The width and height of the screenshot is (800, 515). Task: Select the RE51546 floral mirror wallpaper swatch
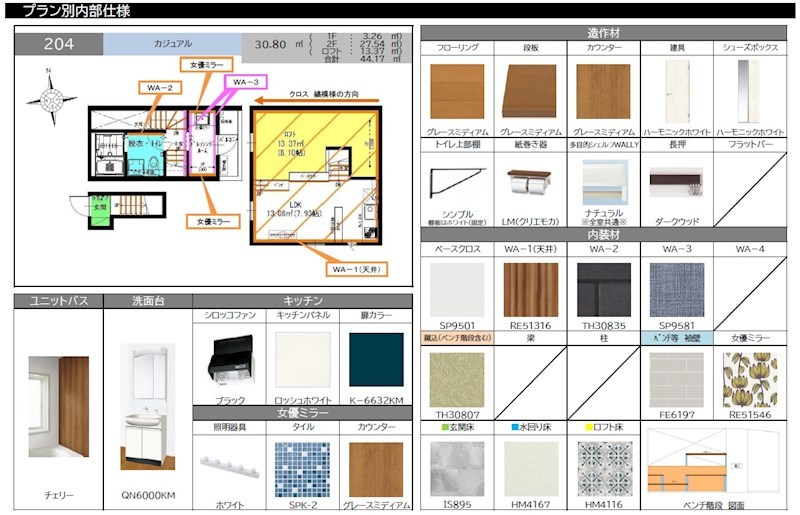[x=749, y=380]
